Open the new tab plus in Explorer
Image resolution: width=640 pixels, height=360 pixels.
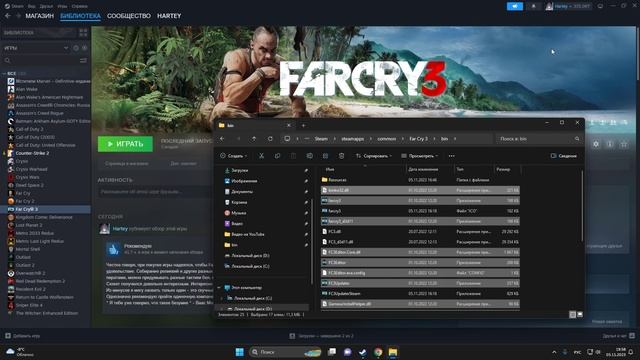click(303, 125)
